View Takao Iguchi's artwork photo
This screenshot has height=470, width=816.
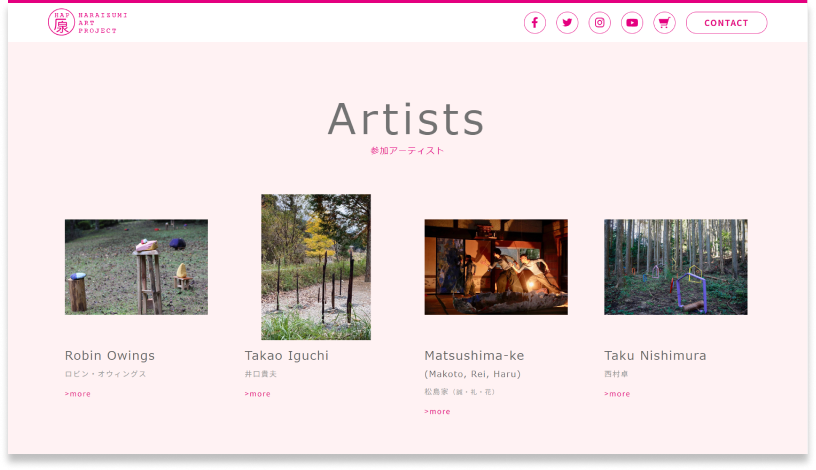(316, 267)
